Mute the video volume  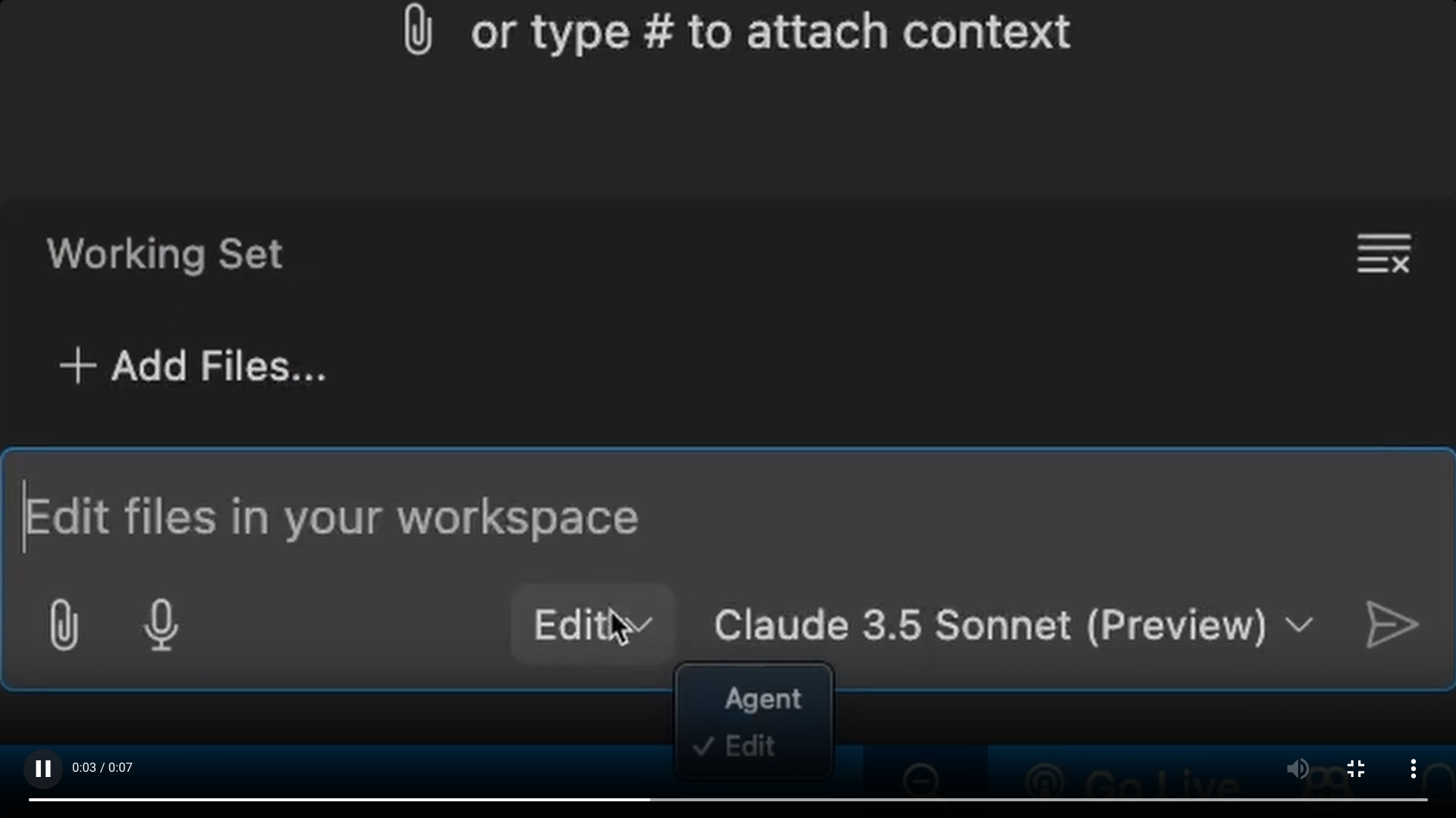tap(1297, 769)
